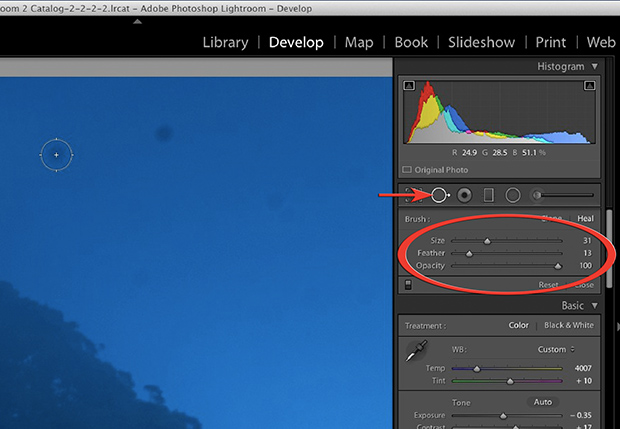Open the Map module
Viewport: 620px width, 429px height.
pos(359,42)
